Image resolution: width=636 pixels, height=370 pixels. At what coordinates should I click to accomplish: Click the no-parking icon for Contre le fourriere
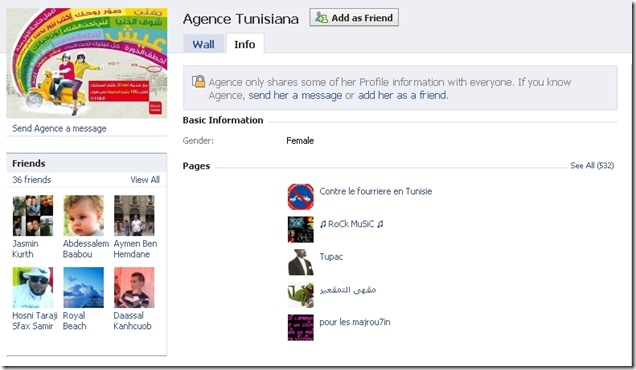coord(301,197)
